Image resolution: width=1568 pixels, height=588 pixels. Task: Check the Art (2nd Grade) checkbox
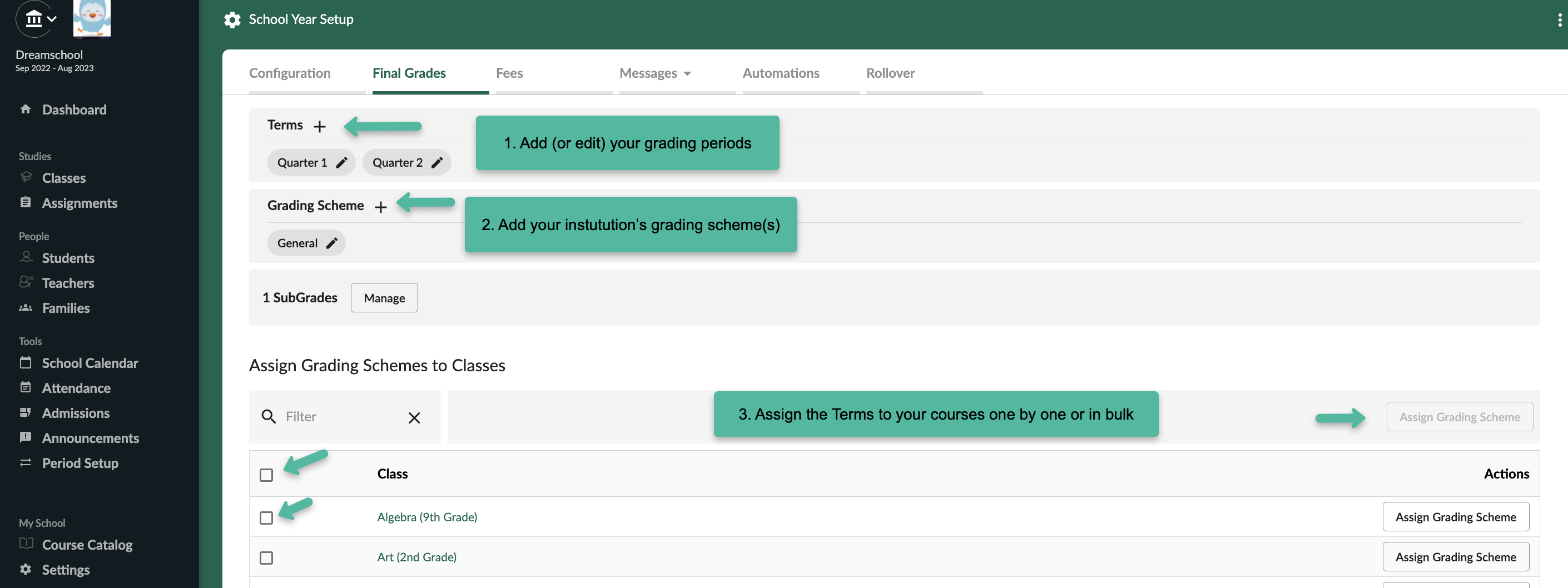pos(266,557)
